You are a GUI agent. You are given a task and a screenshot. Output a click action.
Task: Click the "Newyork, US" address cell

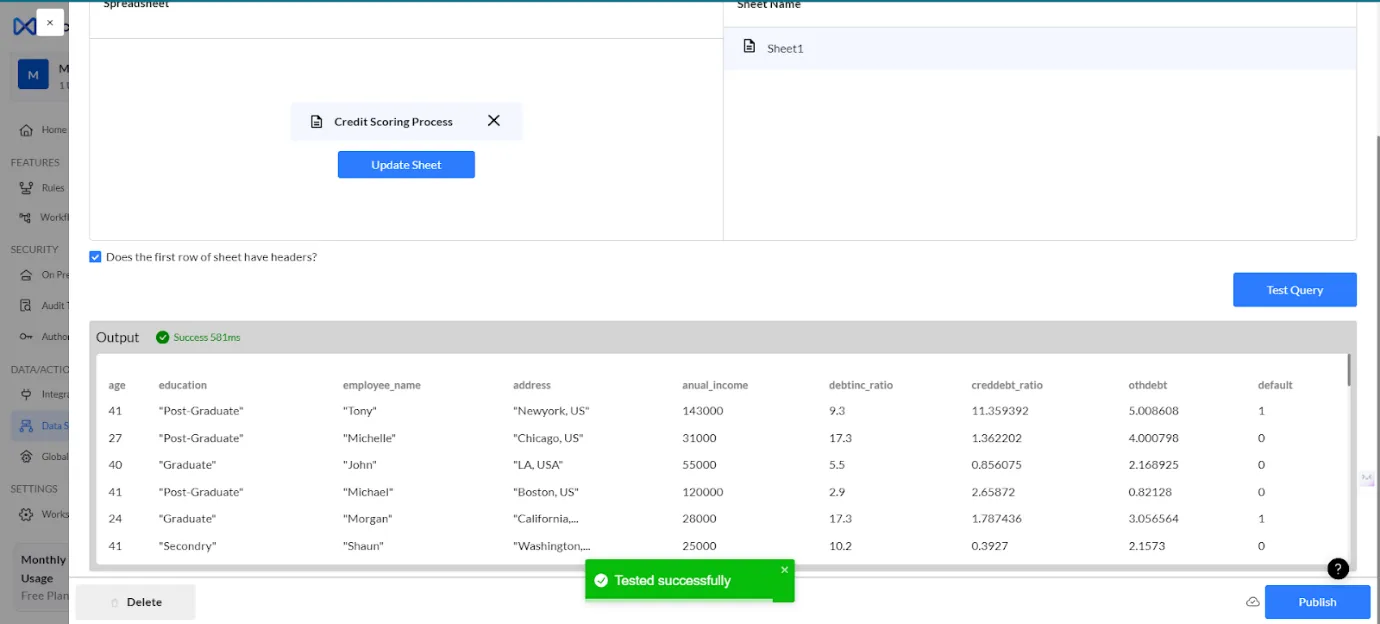tap(551, 411)
